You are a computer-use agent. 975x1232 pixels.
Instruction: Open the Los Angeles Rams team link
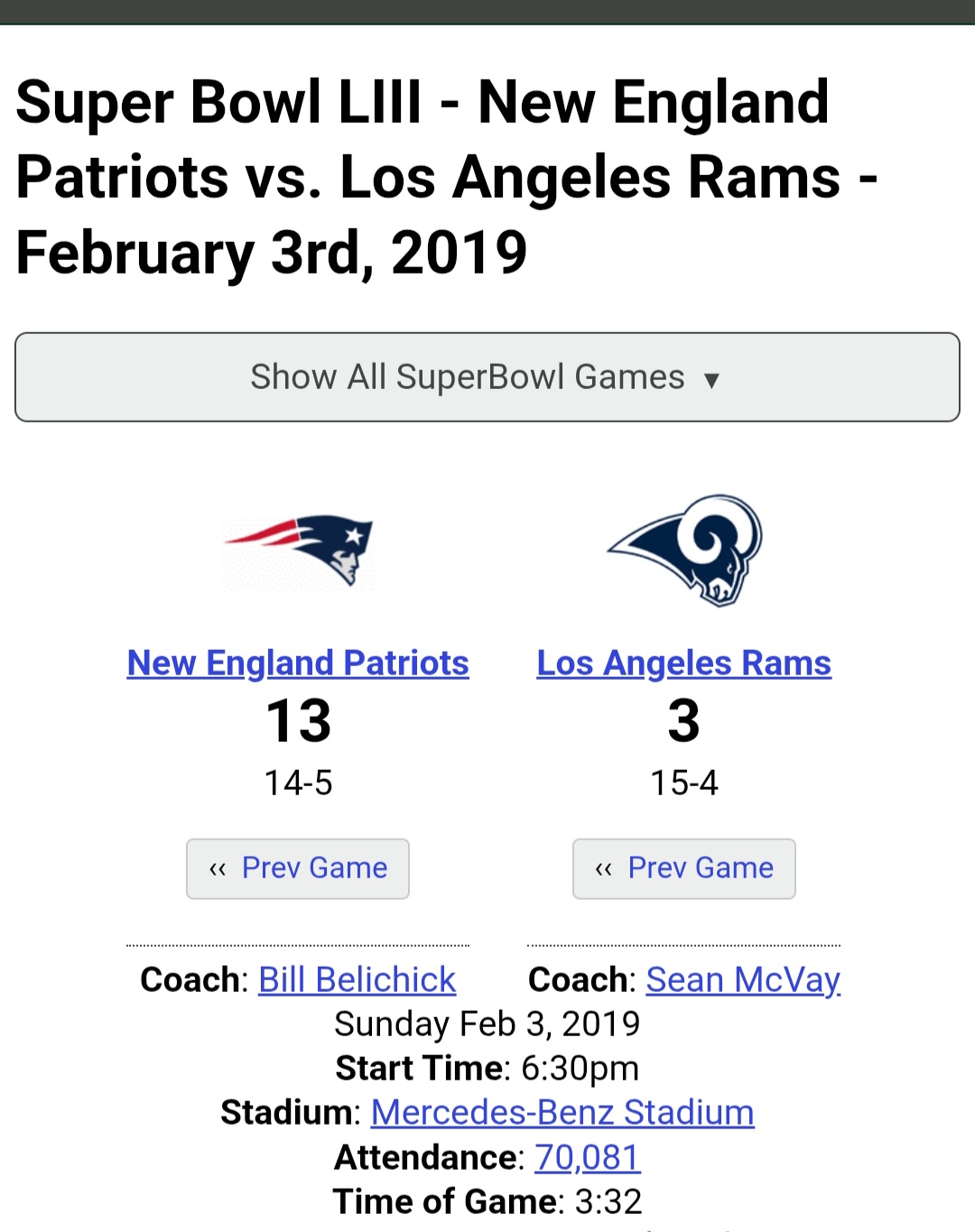click(684, 663)
